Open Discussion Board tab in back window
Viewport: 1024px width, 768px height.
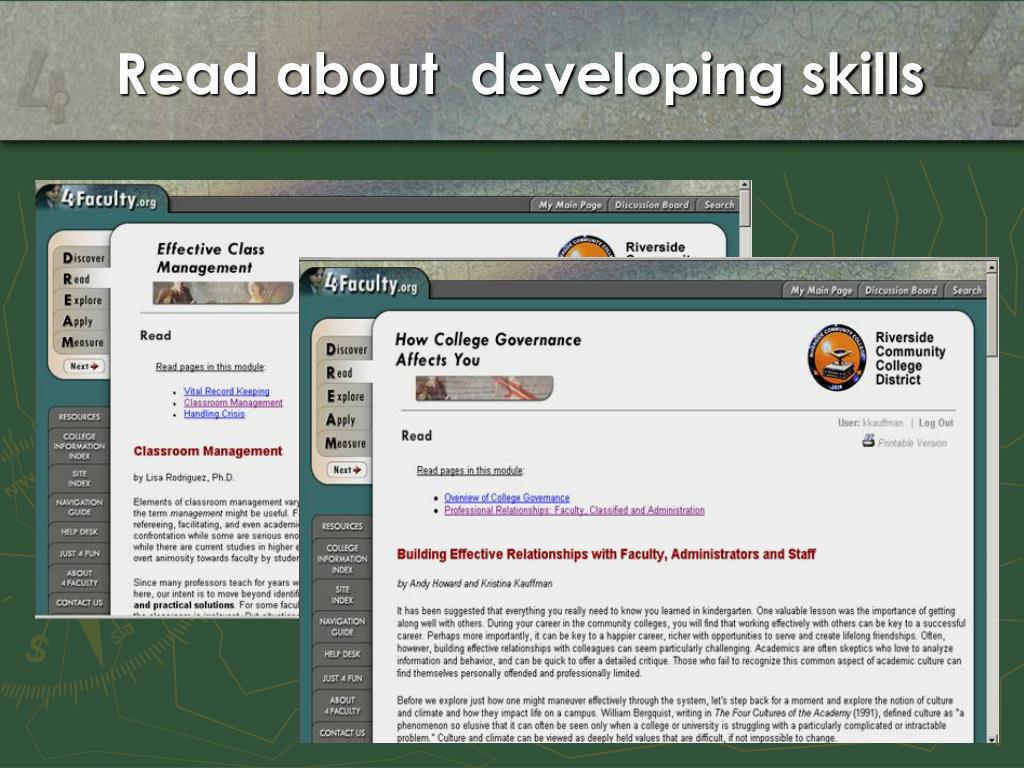point(651,205)
